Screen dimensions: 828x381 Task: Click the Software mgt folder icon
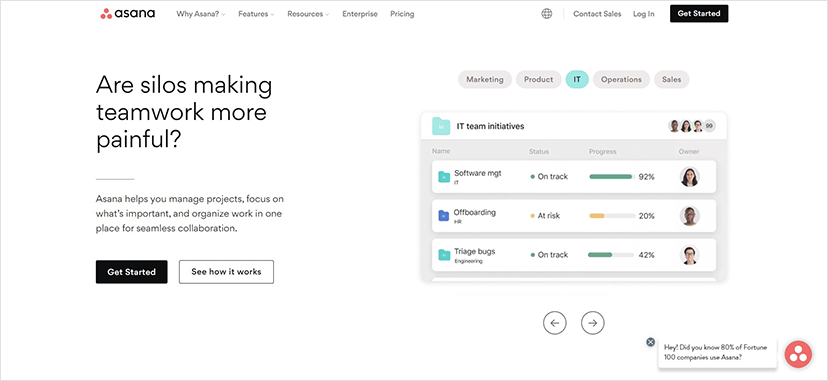(444, 177)
